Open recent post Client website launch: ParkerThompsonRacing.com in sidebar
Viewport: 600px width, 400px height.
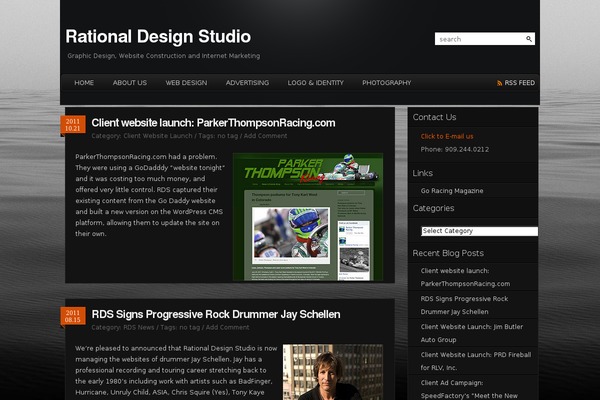coord(465,277)
